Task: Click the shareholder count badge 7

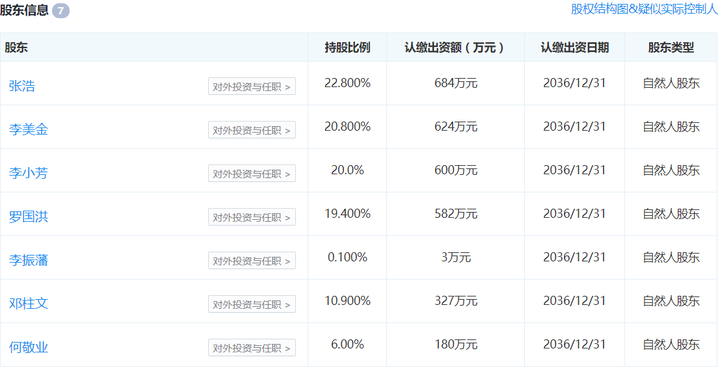Action: tap(61, 11)
